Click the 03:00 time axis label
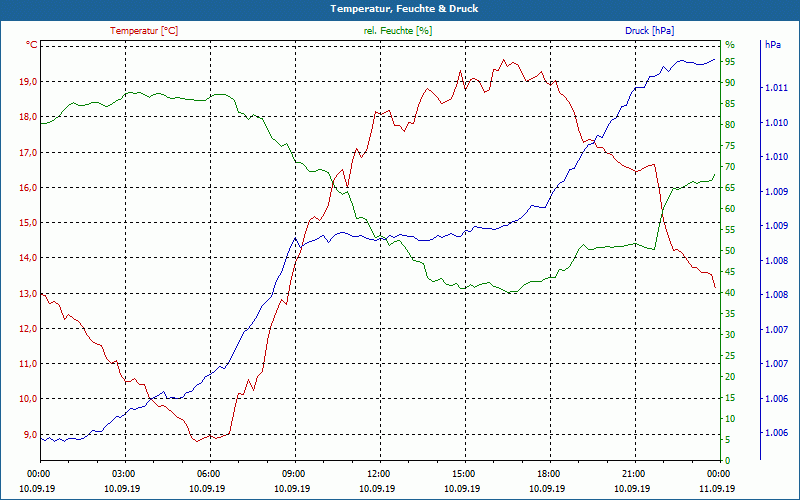 122,474
